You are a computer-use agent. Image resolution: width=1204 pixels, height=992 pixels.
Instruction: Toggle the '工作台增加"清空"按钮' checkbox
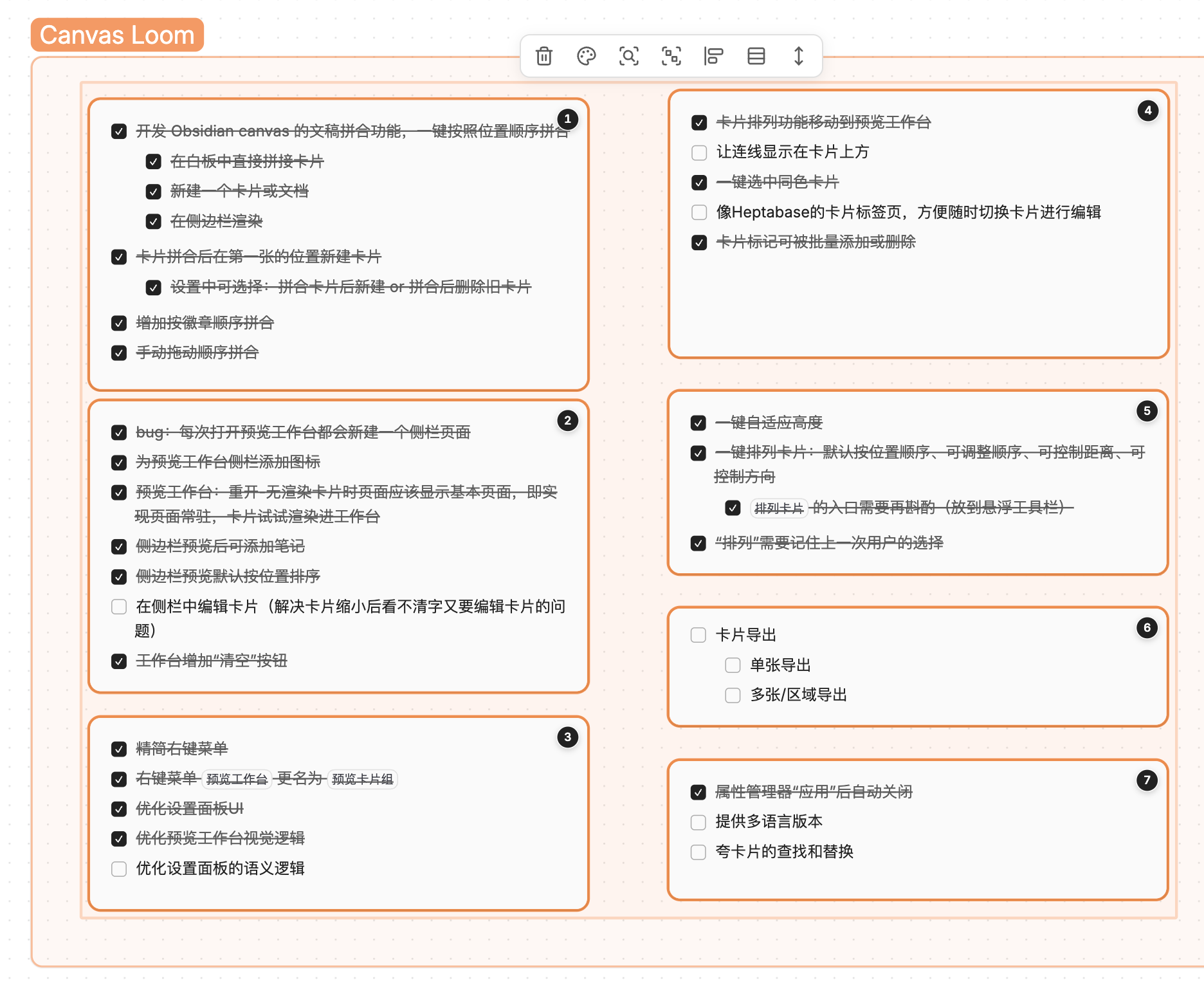pyautogui.click(x=119, y=661)
